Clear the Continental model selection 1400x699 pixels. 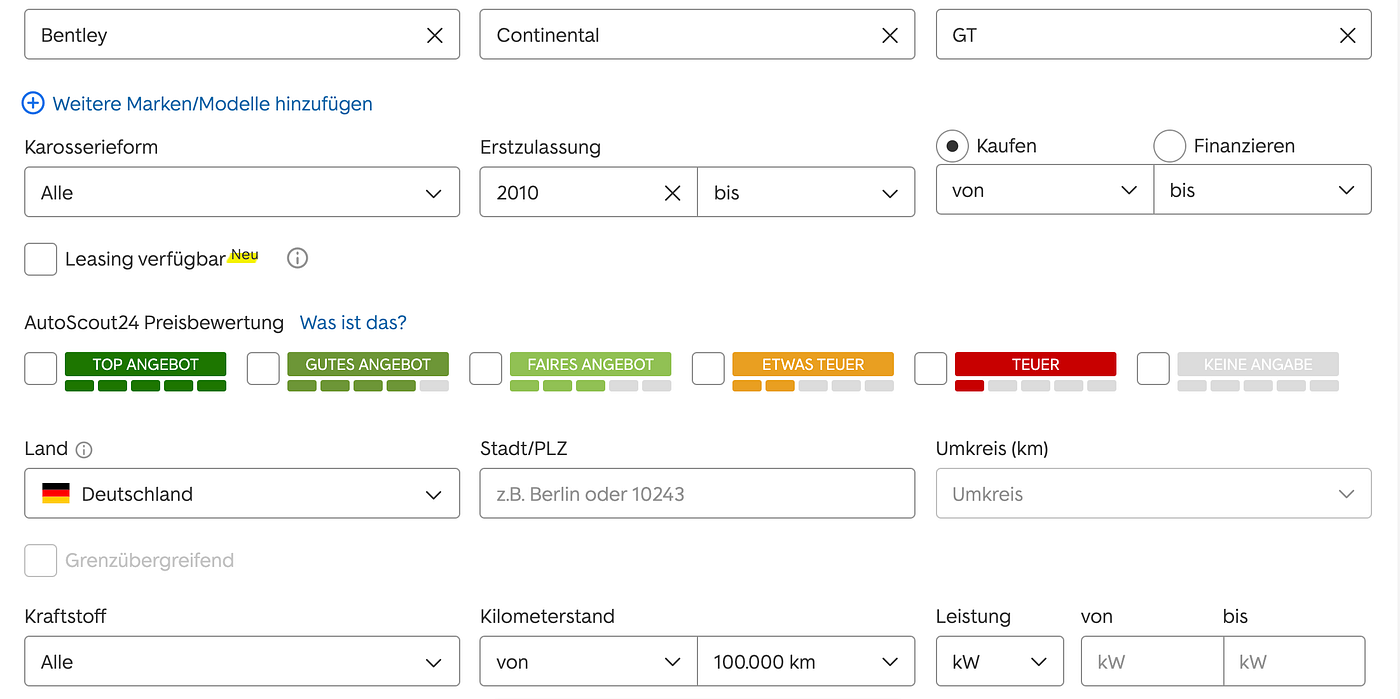pos(890,35)
